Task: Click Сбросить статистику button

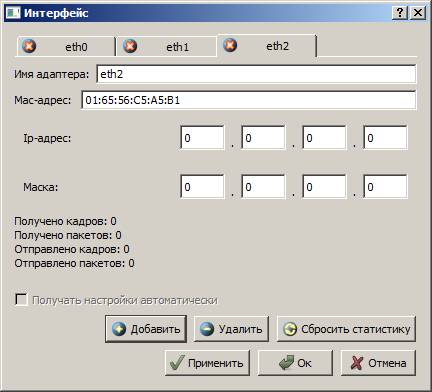Action: point(346,329)
